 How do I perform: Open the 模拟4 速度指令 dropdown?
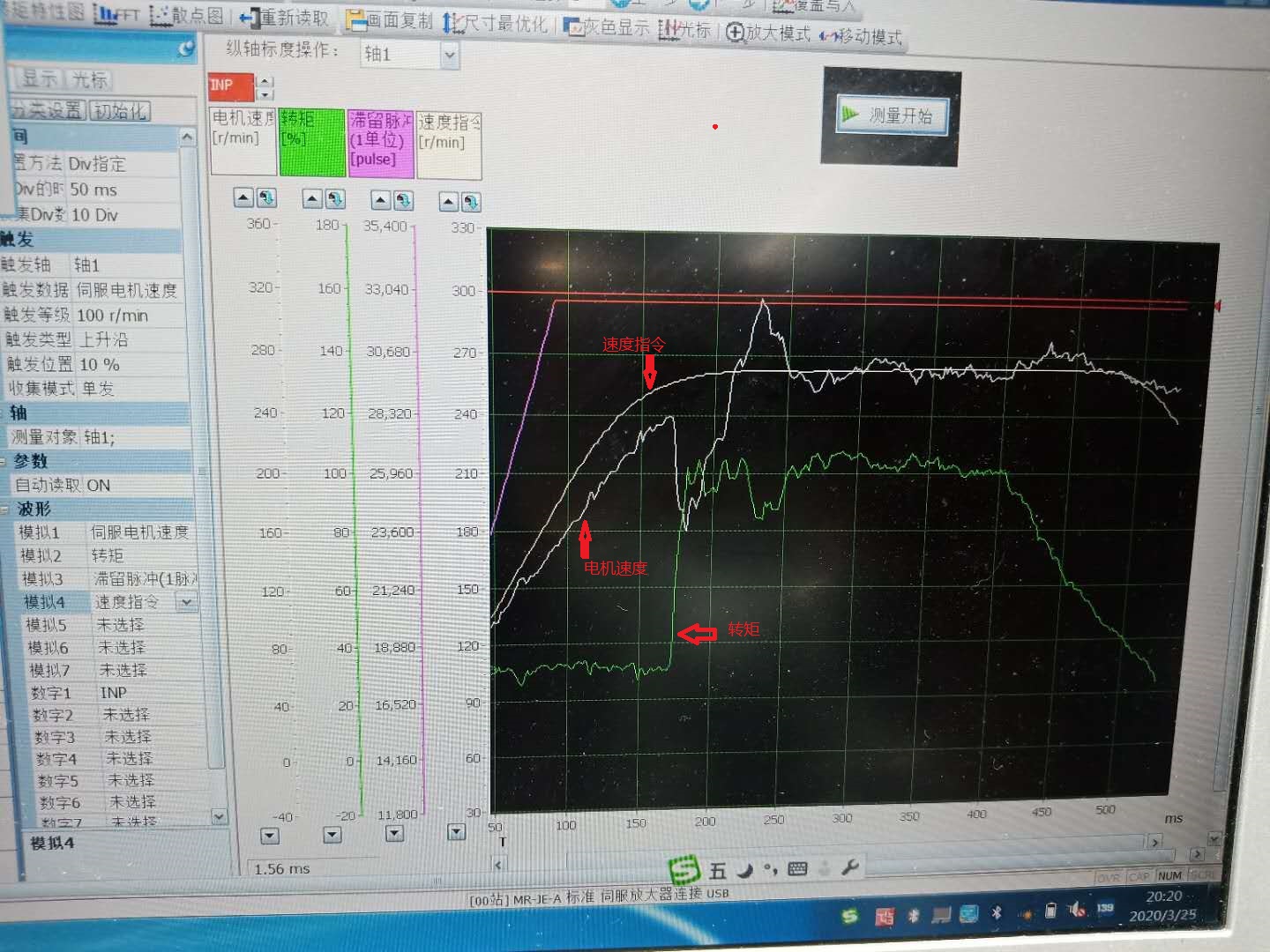click(187, 603)
